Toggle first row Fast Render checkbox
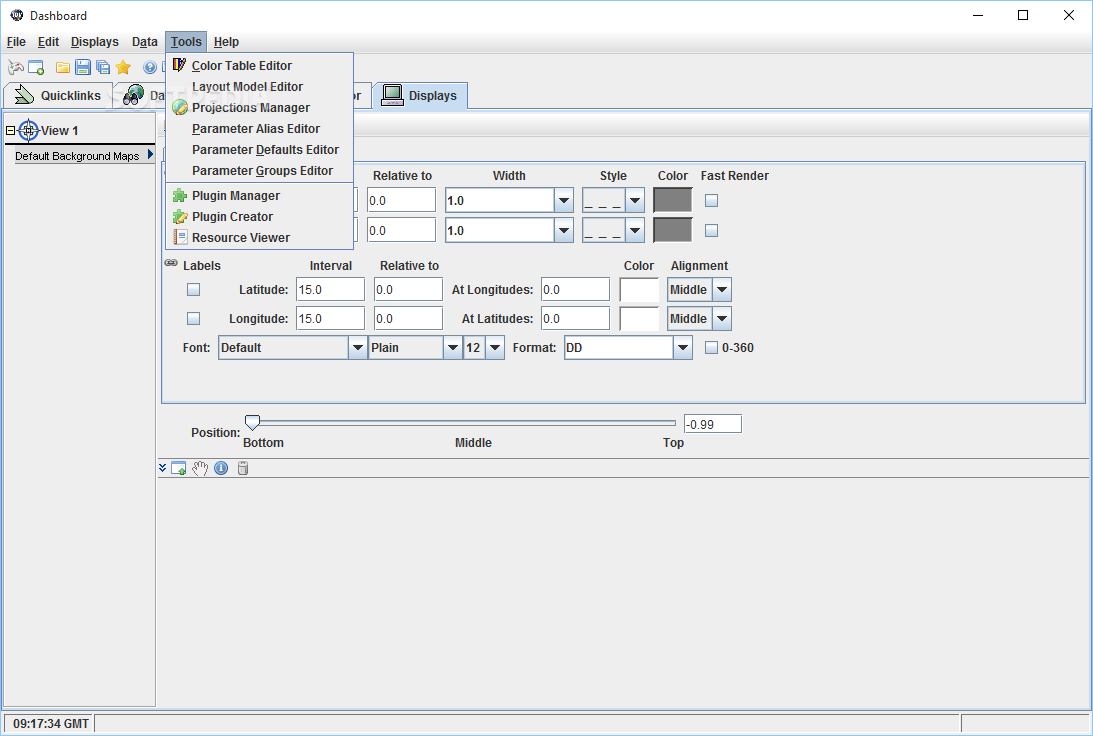This screenshot has height=736, width=1093. coord(711,201)
